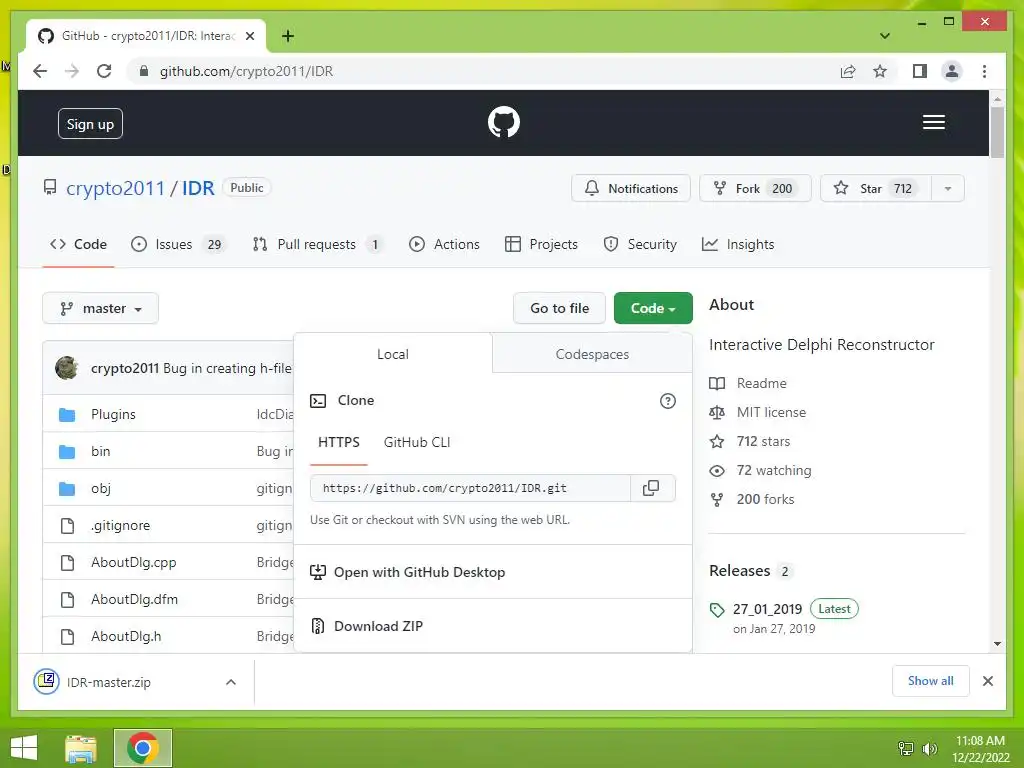Copy the HTTPS clone URL to clipboard
The height and width of the screenshot is (768, 1024).
click(650, 488)
